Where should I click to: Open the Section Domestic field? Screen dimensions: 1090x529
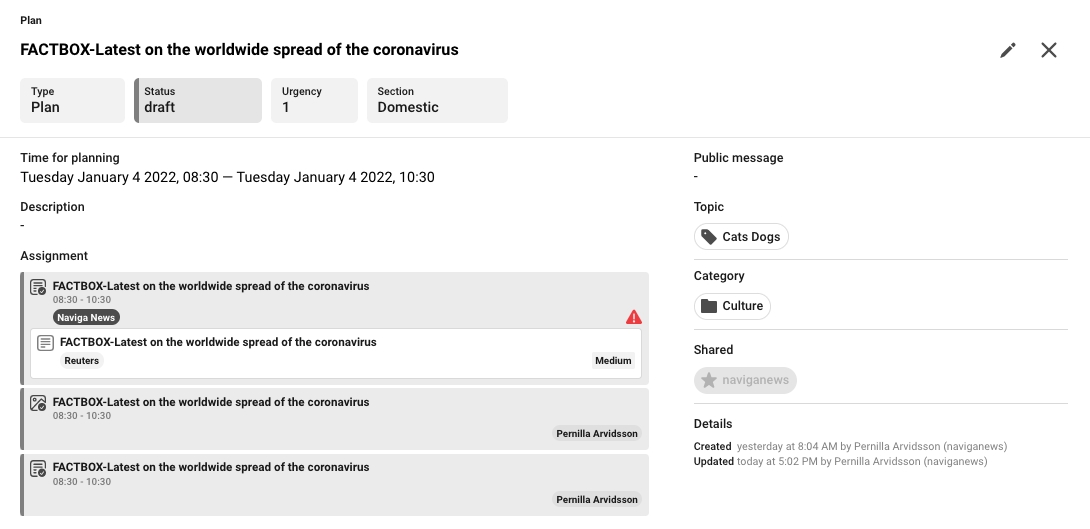(x=437, y=100)
